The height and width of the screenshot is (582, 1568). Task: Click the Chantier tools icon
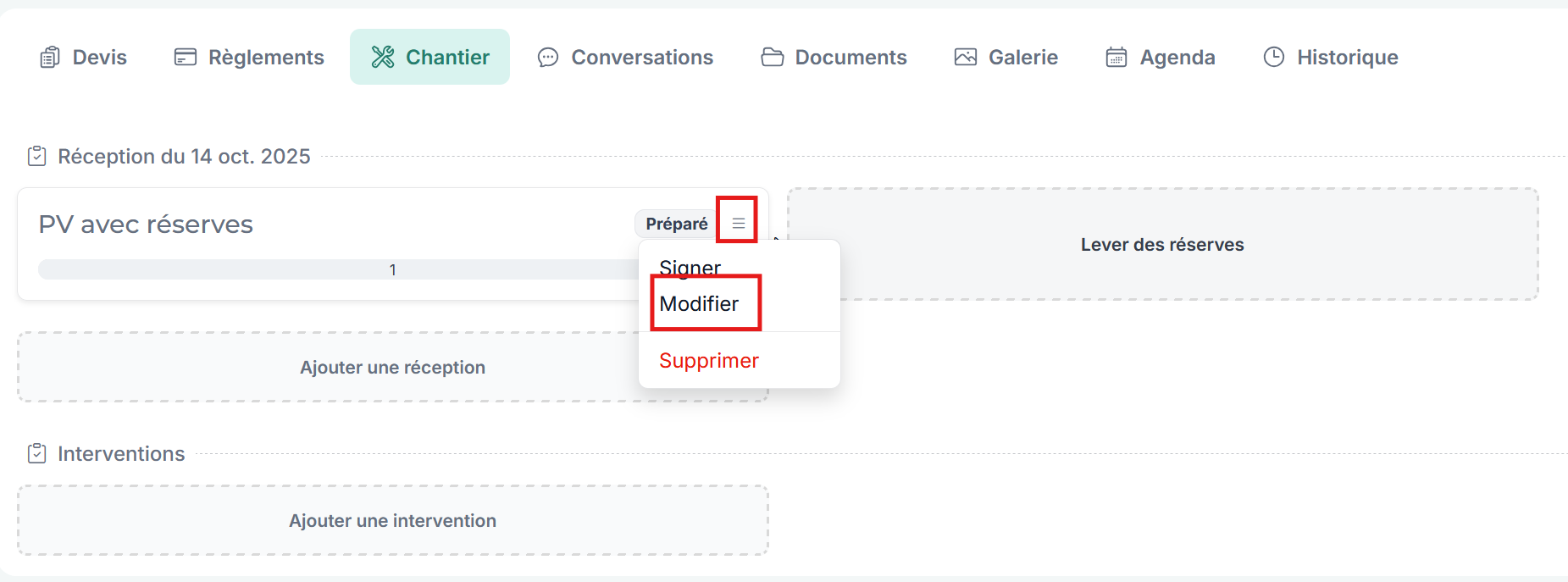click(383, 57)
